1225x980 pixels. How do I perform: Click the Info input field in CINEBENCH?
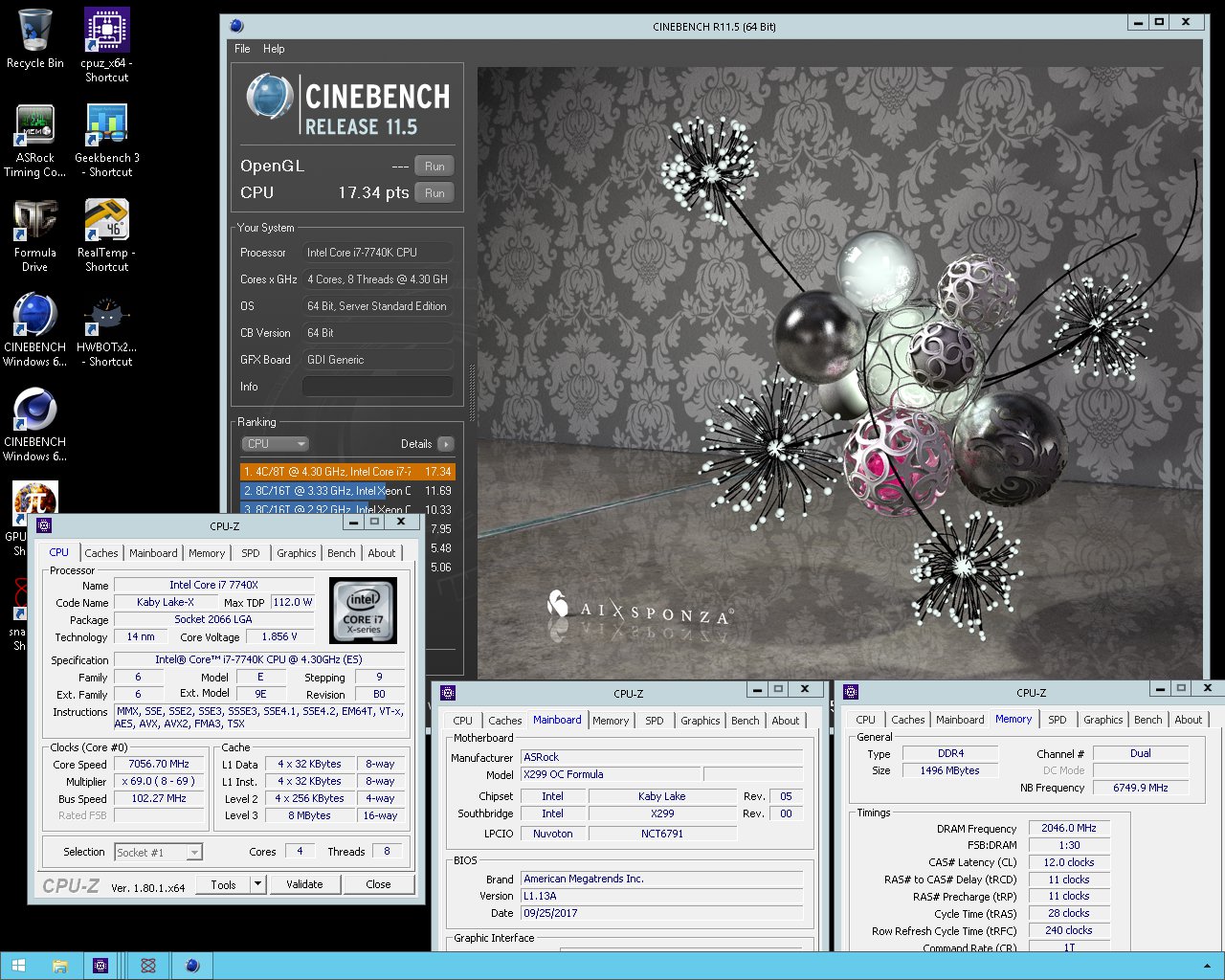378,387
